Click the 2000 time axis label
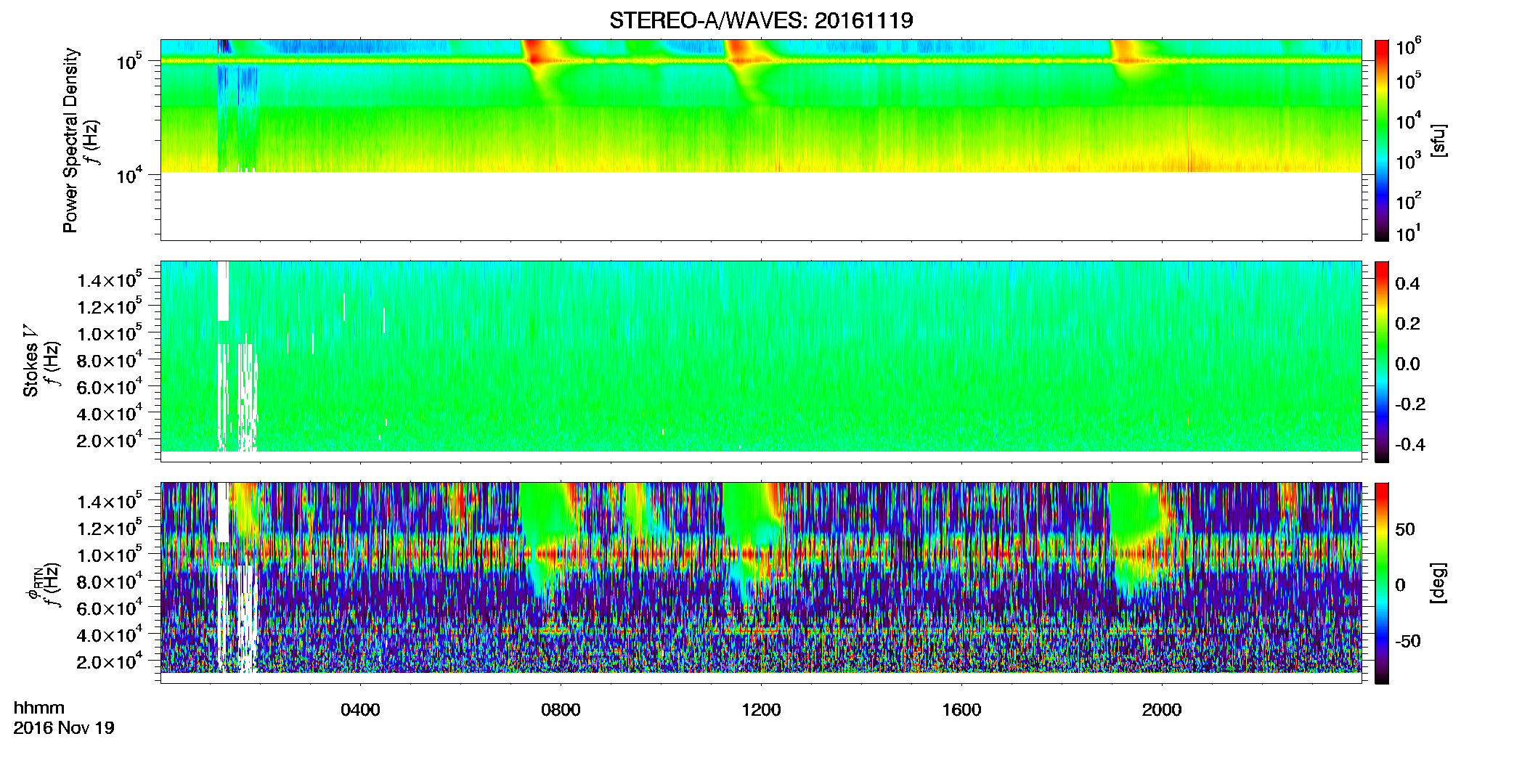This screenshot has width=1522, height=784. pyautogui.click(x=1162, y=710)
